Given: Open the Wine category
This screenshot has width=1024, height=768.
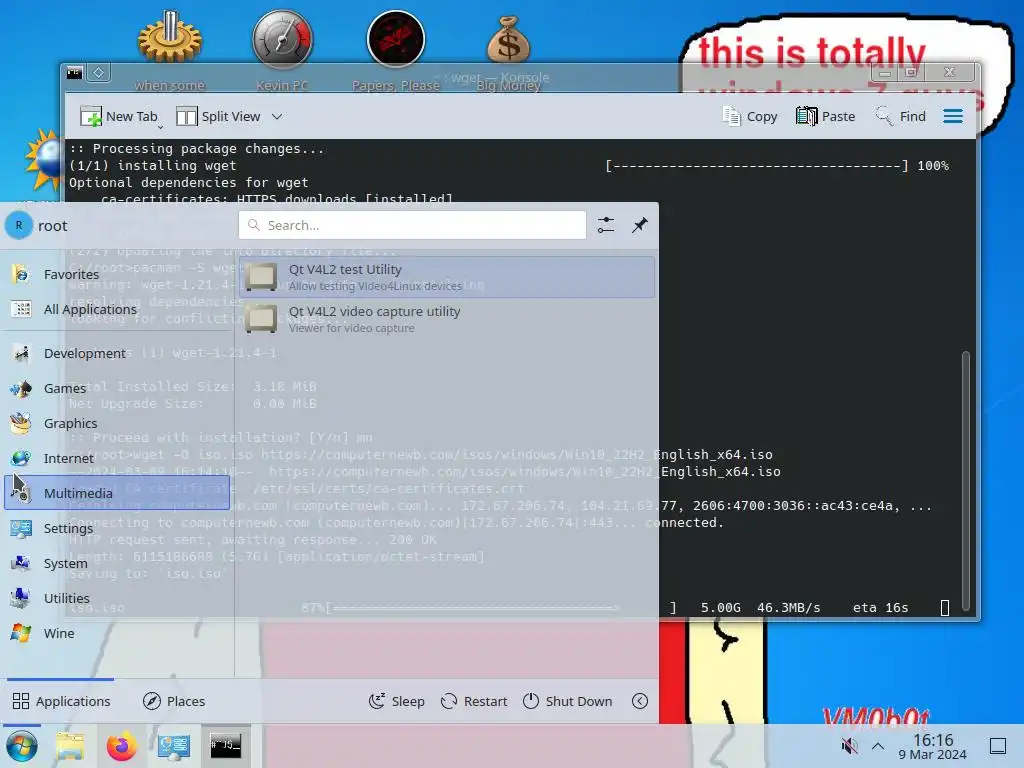Looking at the screenshot, I should pyautogui.click(x=118, y=633).
